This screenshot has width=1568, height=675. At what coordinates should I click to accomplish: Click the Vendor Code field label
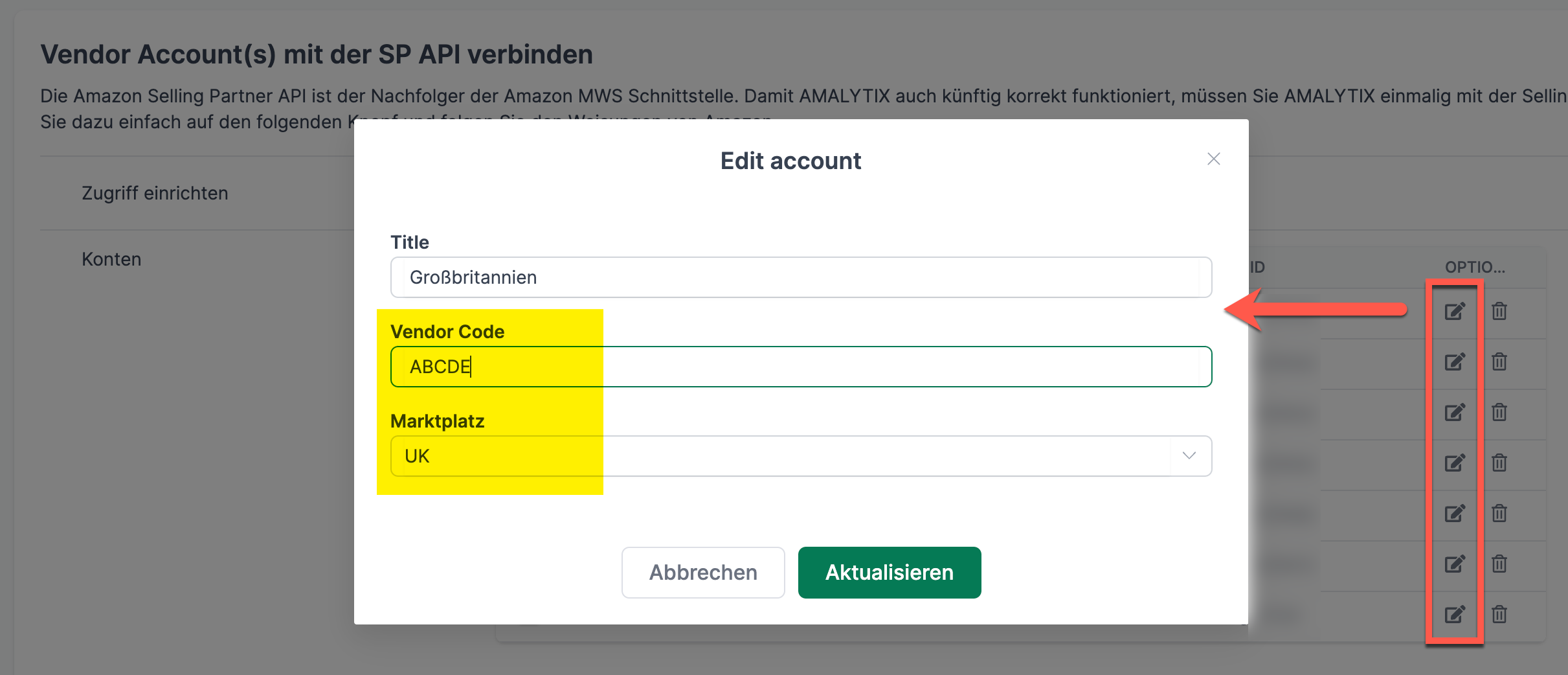pos(447,332)
